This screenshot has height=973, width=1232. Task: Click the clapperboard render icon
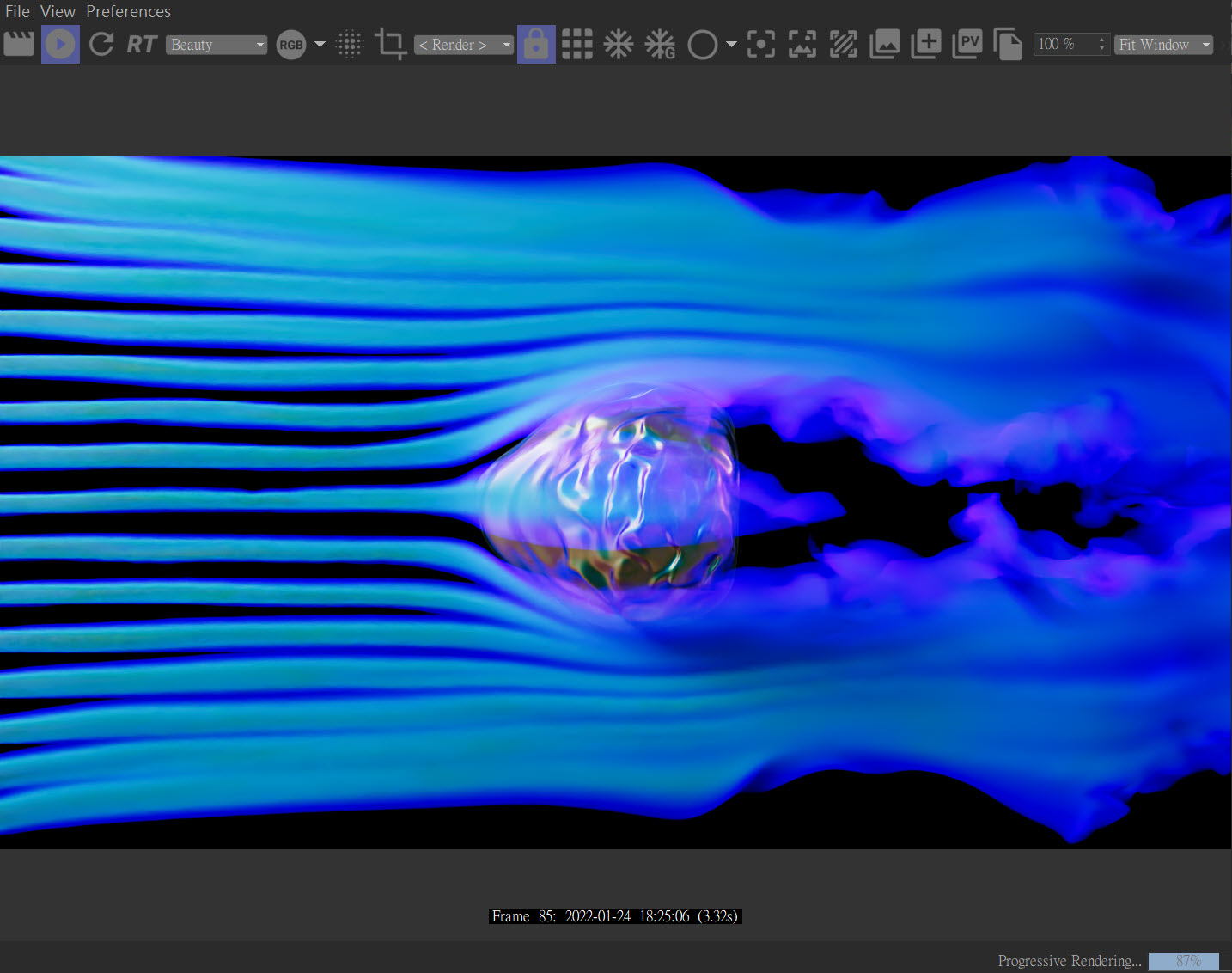[x=19, y=44]
